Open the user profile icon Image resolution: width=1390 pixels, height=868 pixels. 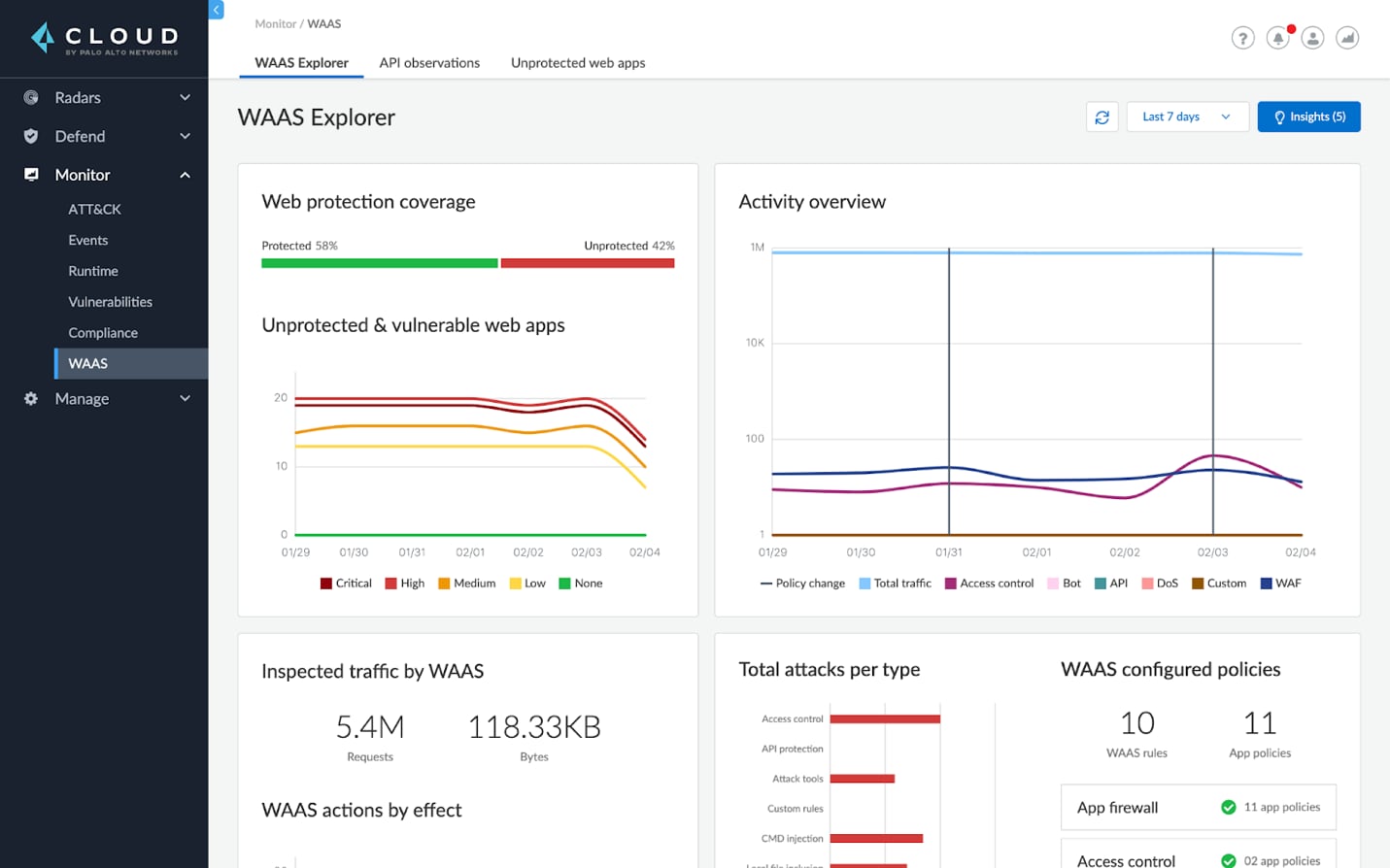click(x=1312, y=38)
